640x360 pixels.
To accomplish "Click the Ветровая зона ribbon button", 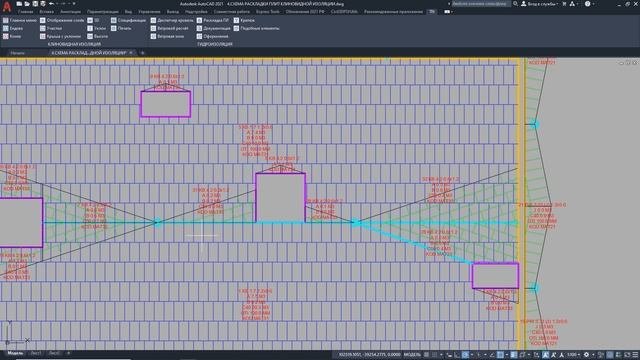I will pos(167,36).
